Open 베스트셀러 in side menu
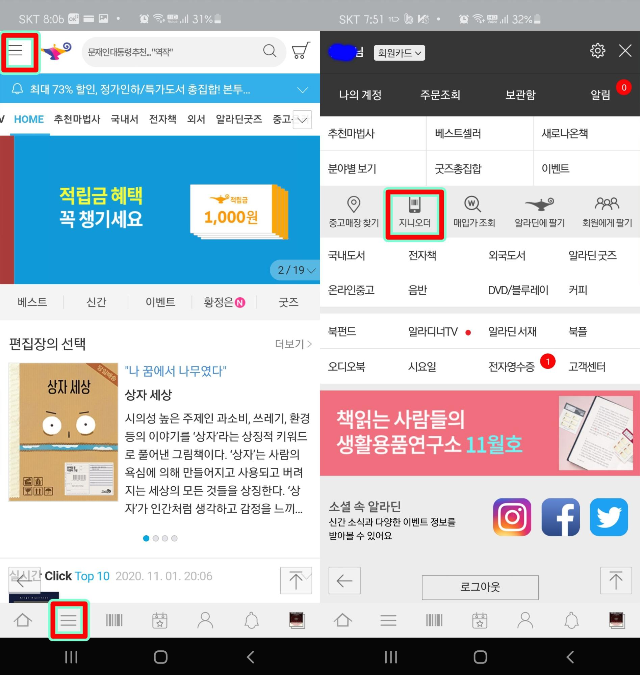 pos(458,133)
